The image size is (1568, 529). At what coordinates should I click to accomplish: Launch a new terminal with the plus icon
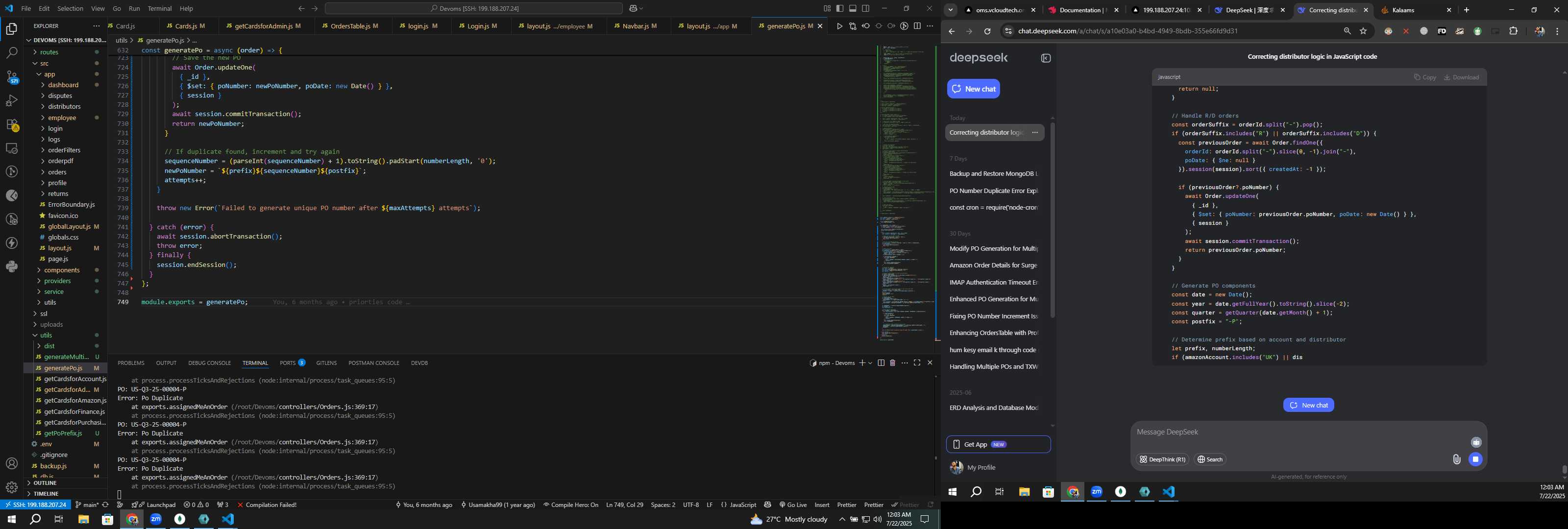click(862, 363)
